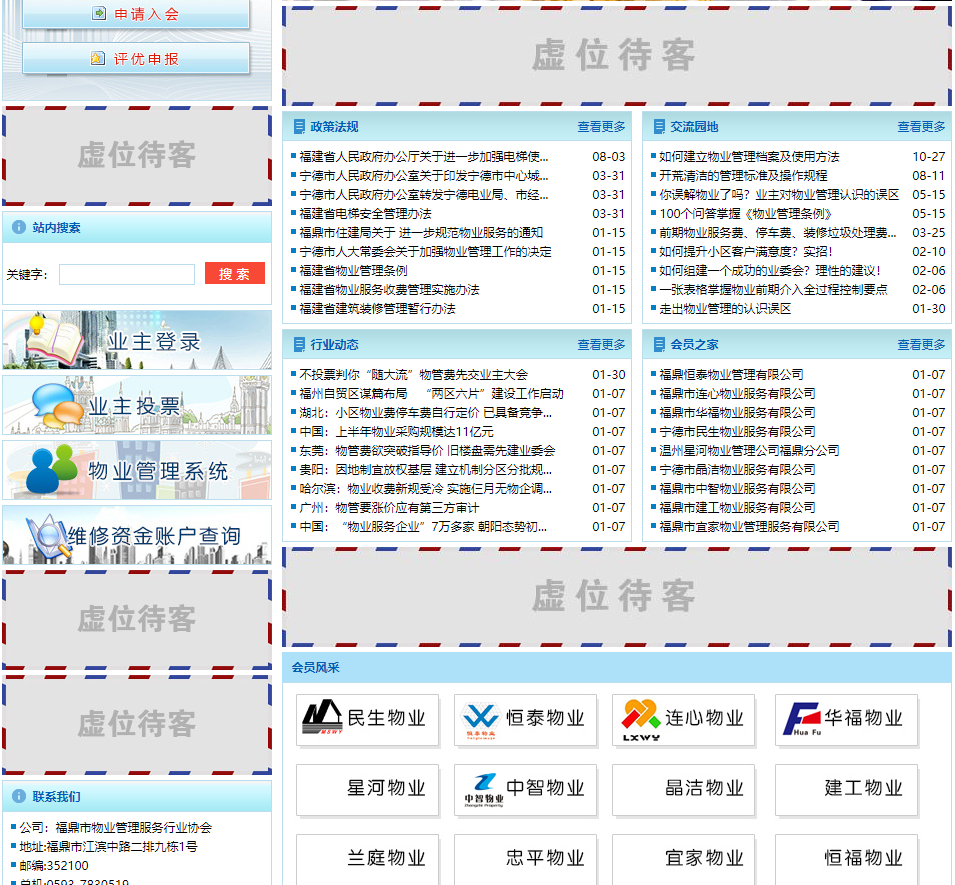The image size is (955, 885).
Task: Open the 物业管理系统 banner
Action: 137,470
